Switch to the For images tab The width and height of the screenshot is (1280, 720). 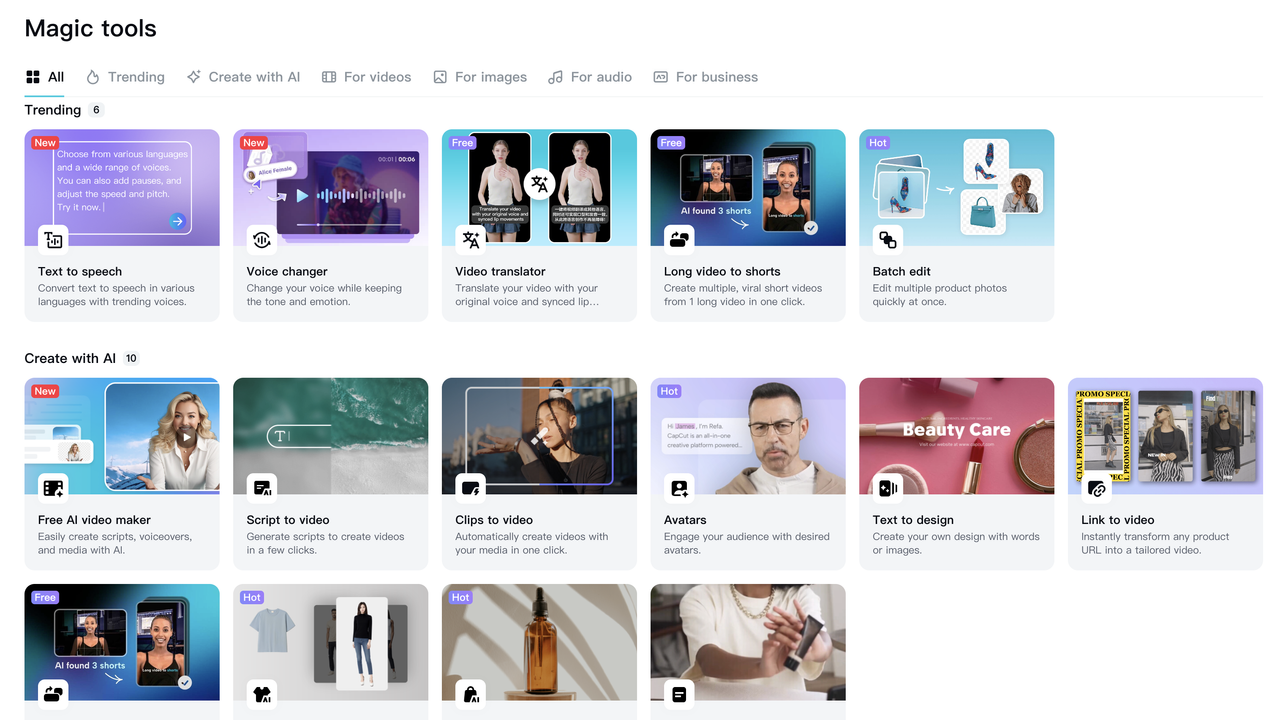[480, 77]
